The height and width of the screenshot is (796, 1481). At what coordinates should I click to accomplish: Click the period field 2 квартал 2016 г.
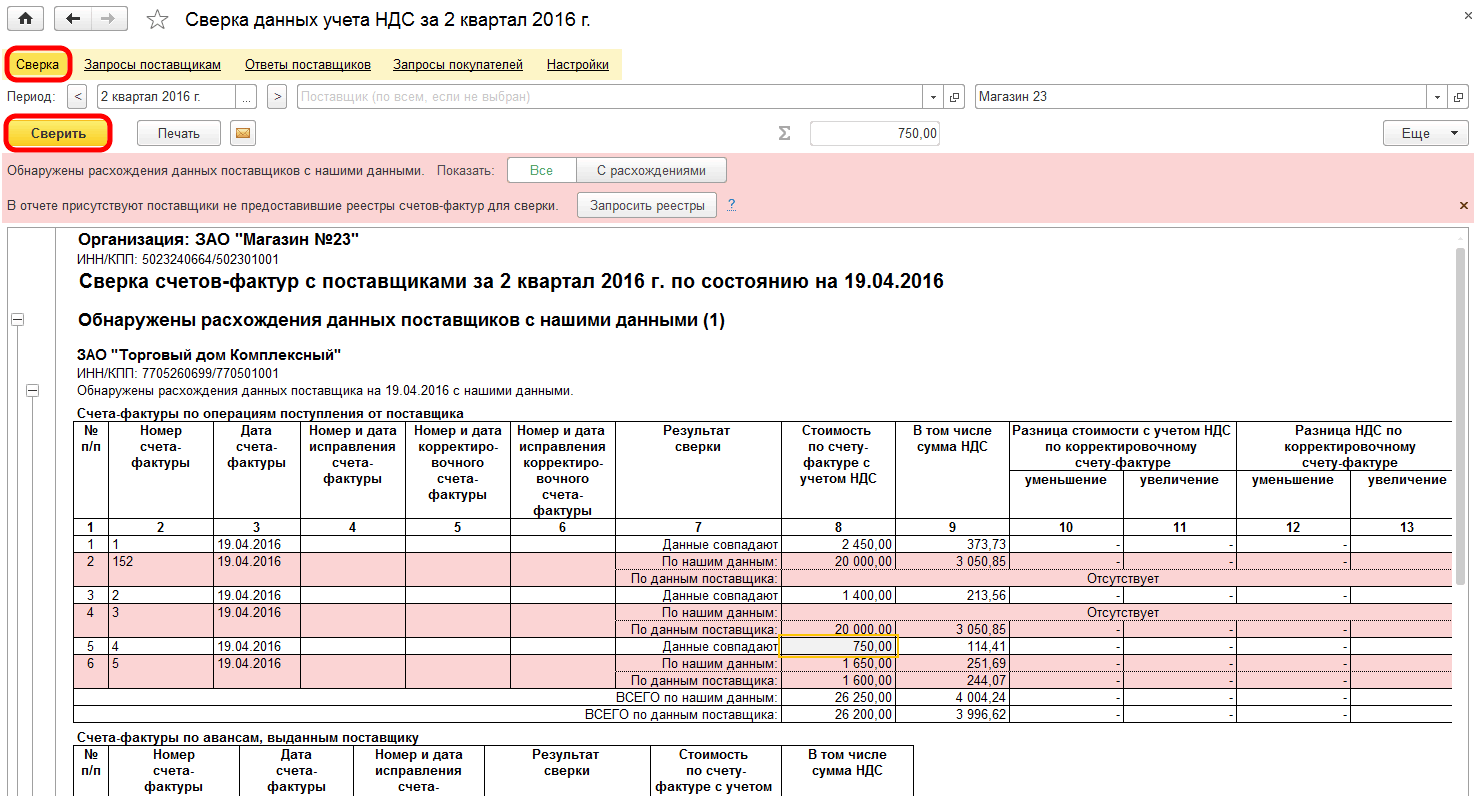pos(166,97)
